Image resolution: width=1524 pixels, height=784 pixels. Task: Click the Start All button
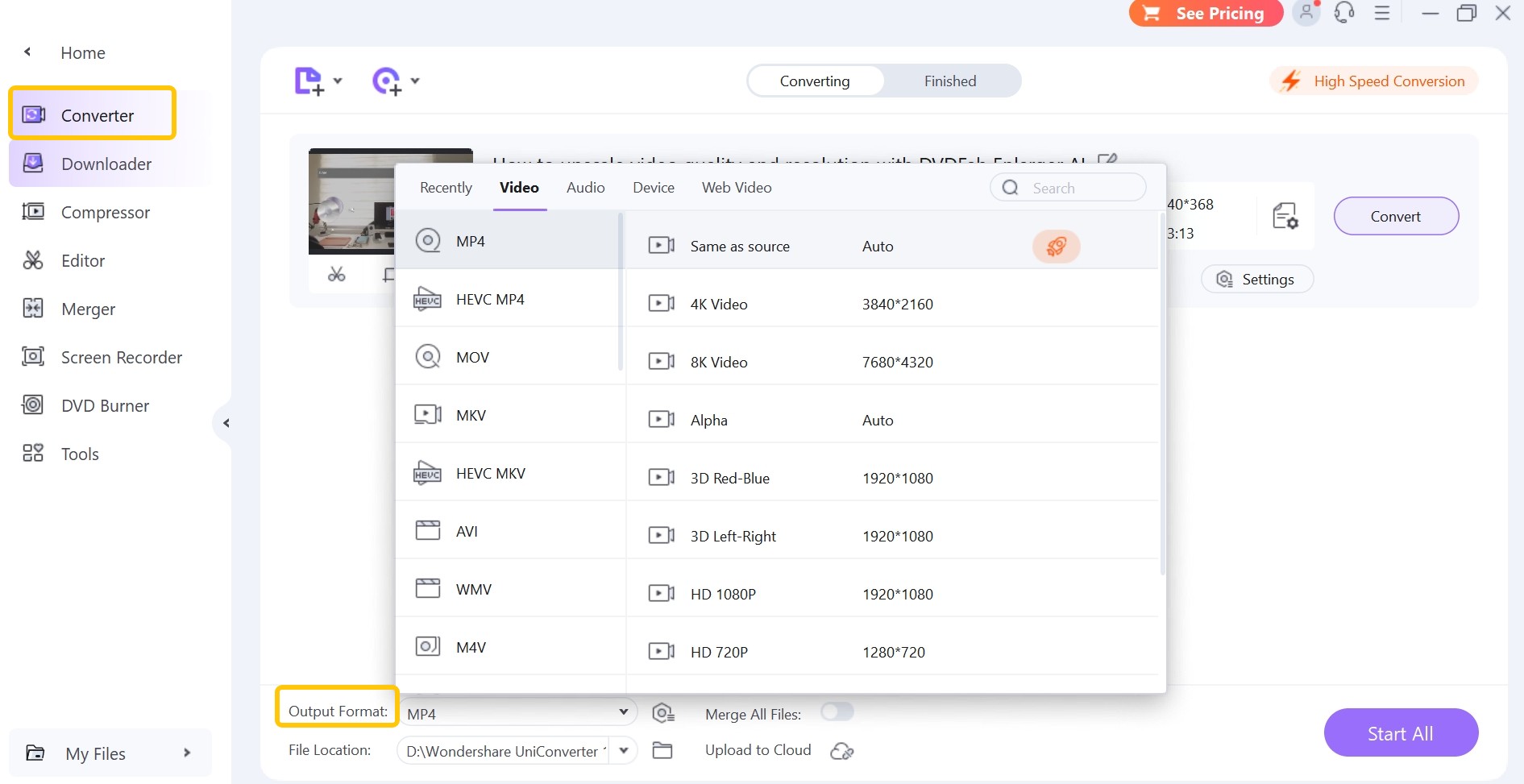click(1401, 732)
